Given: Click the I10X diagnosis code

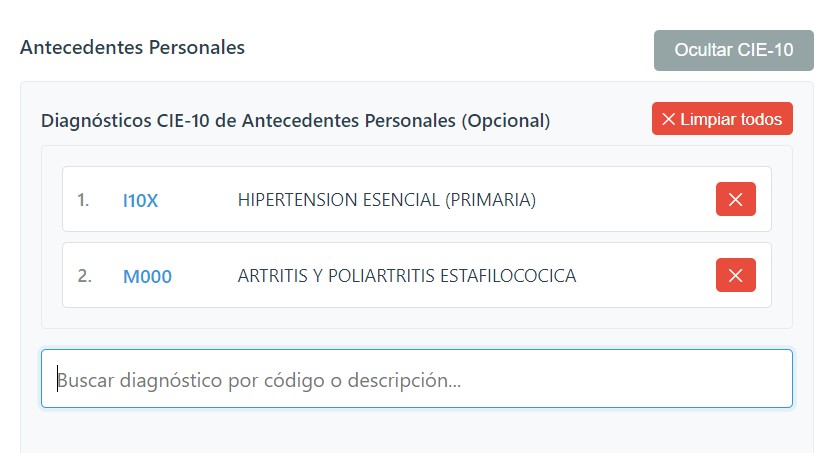Looking at the screenshot, I should coord(140,200).
